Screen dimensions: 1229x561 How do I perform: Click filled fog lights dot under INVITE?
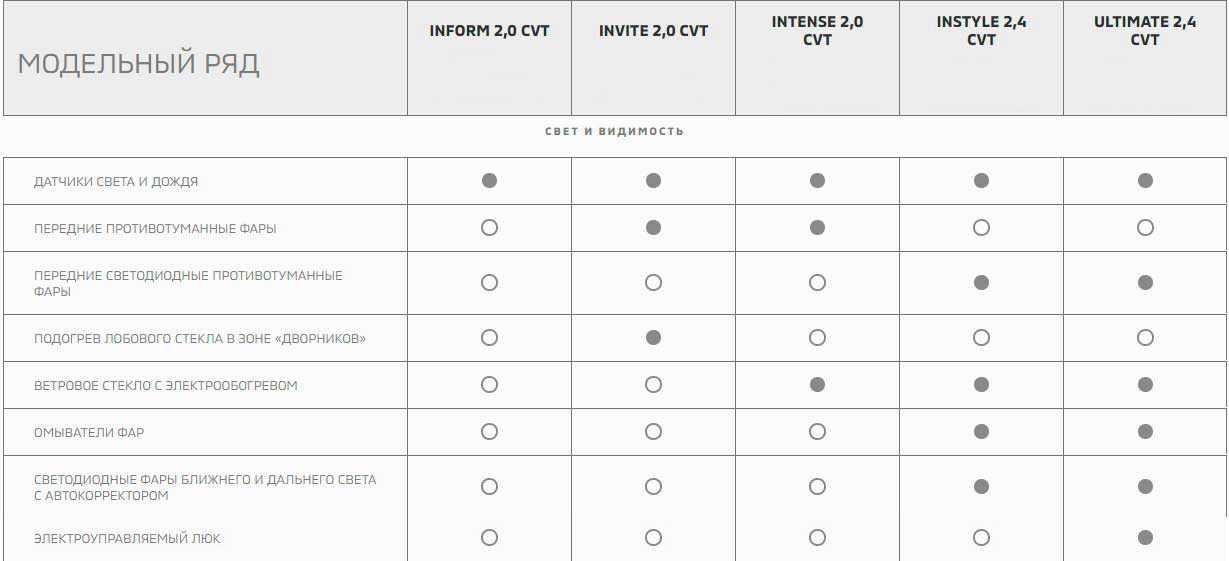tap(653, 228)
